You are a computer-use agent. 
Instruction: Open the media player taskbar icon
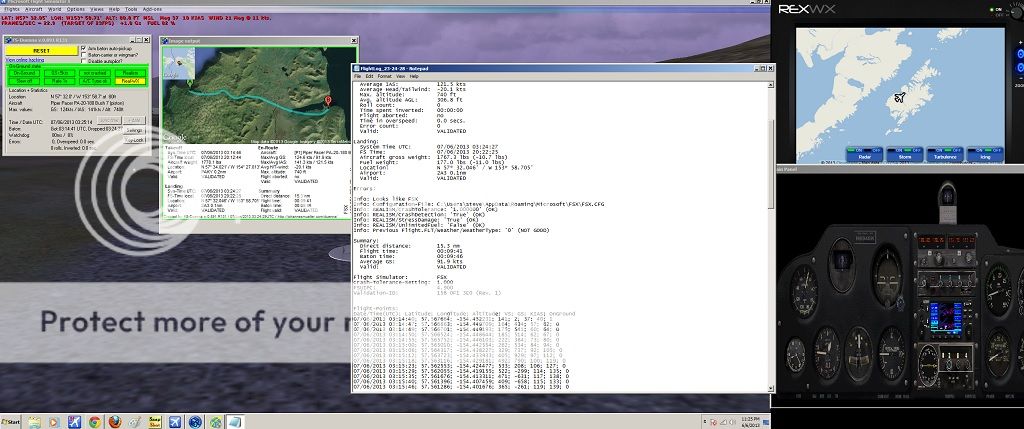click(54, 422)
